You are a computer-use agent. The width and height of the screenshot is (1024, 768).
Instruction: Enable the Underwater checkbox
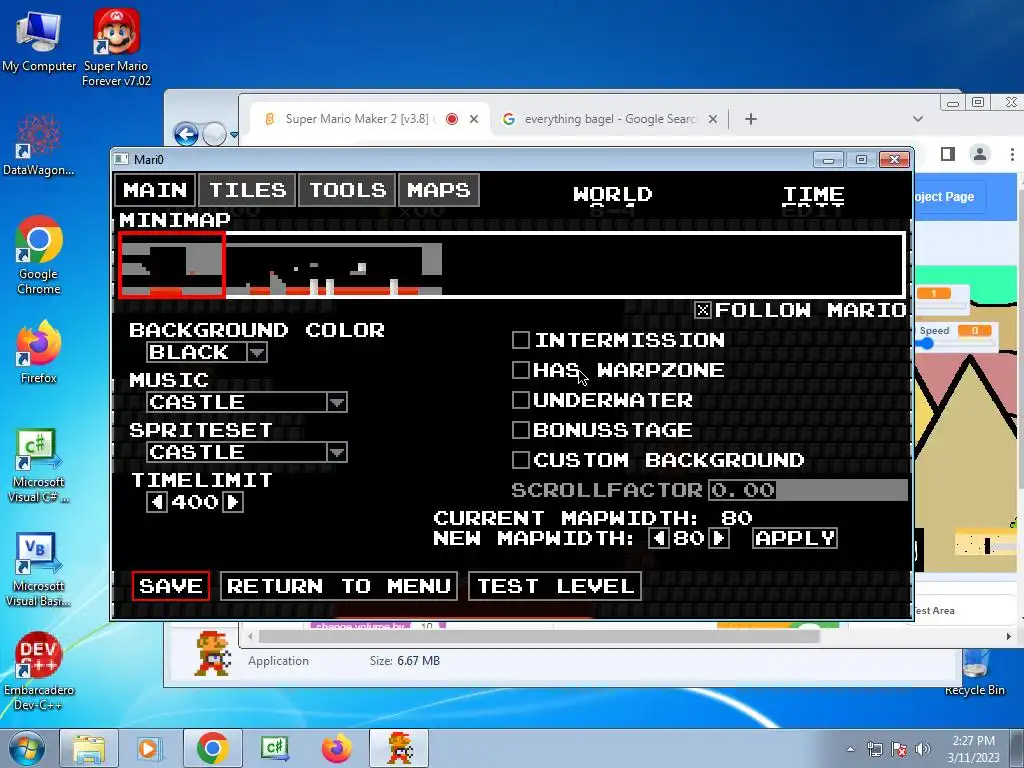pos(520,400)
